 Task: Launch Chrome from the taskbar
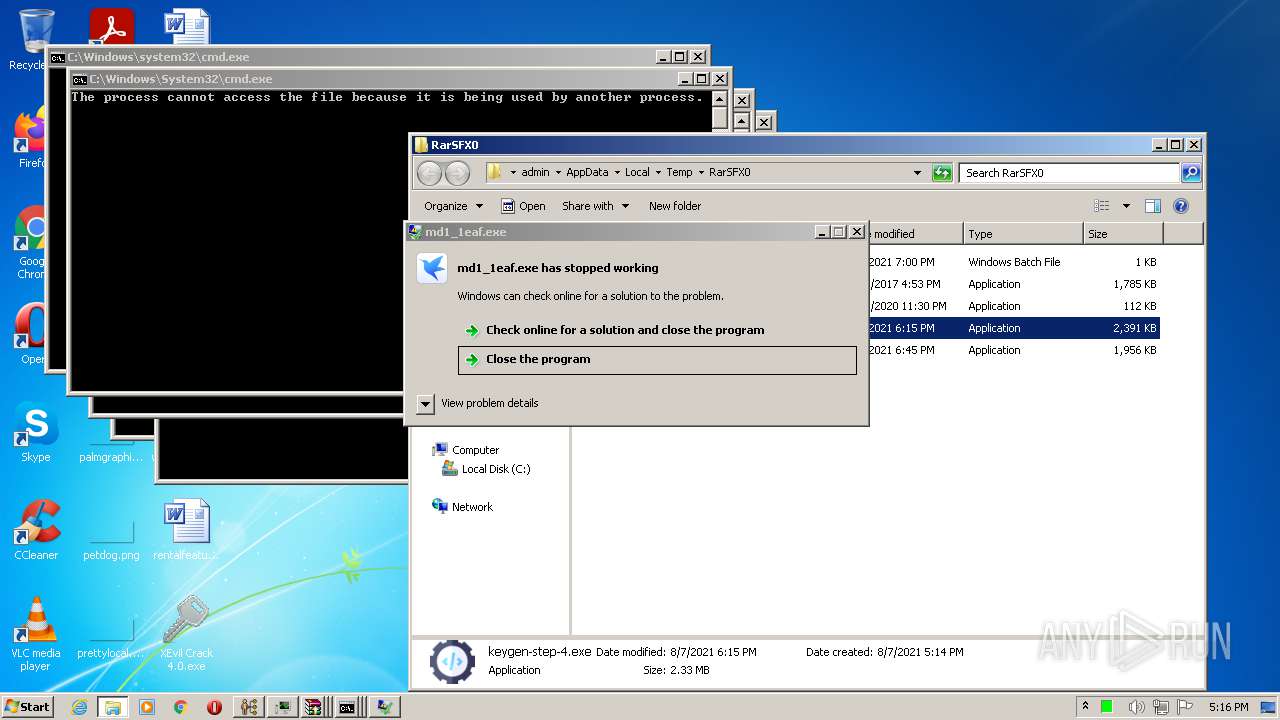[x=181, y=707]
